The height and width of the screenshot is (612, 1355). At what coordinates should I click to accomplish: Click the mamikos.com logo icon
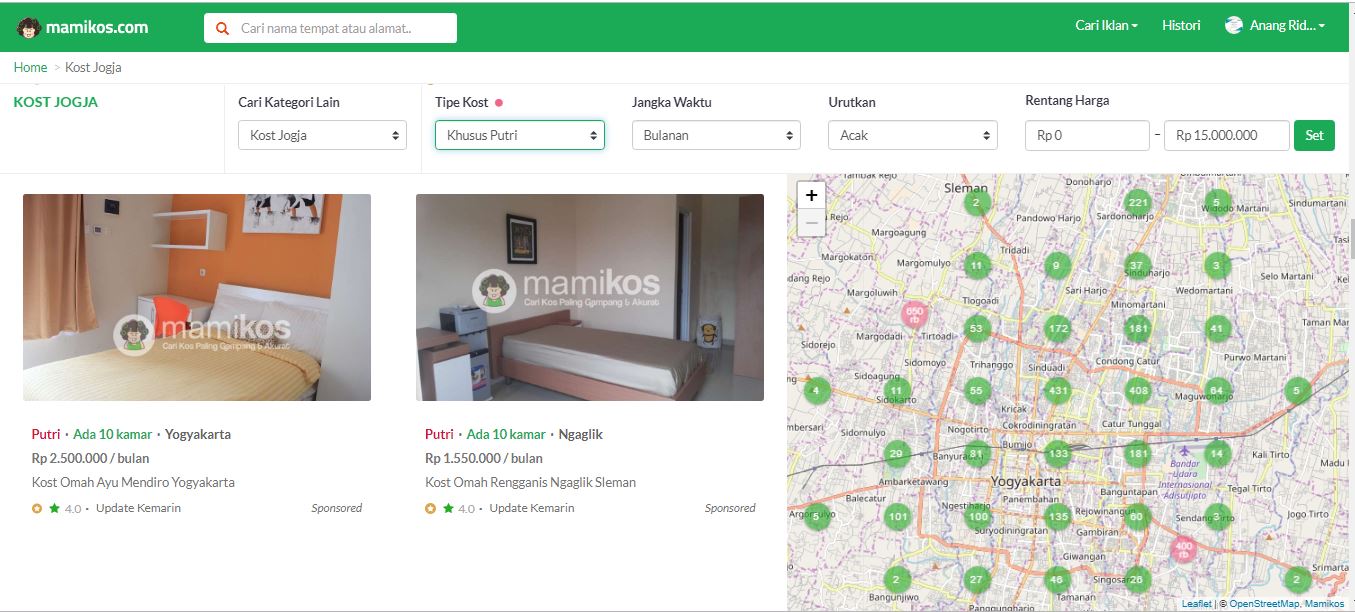[x=29, y=28]
